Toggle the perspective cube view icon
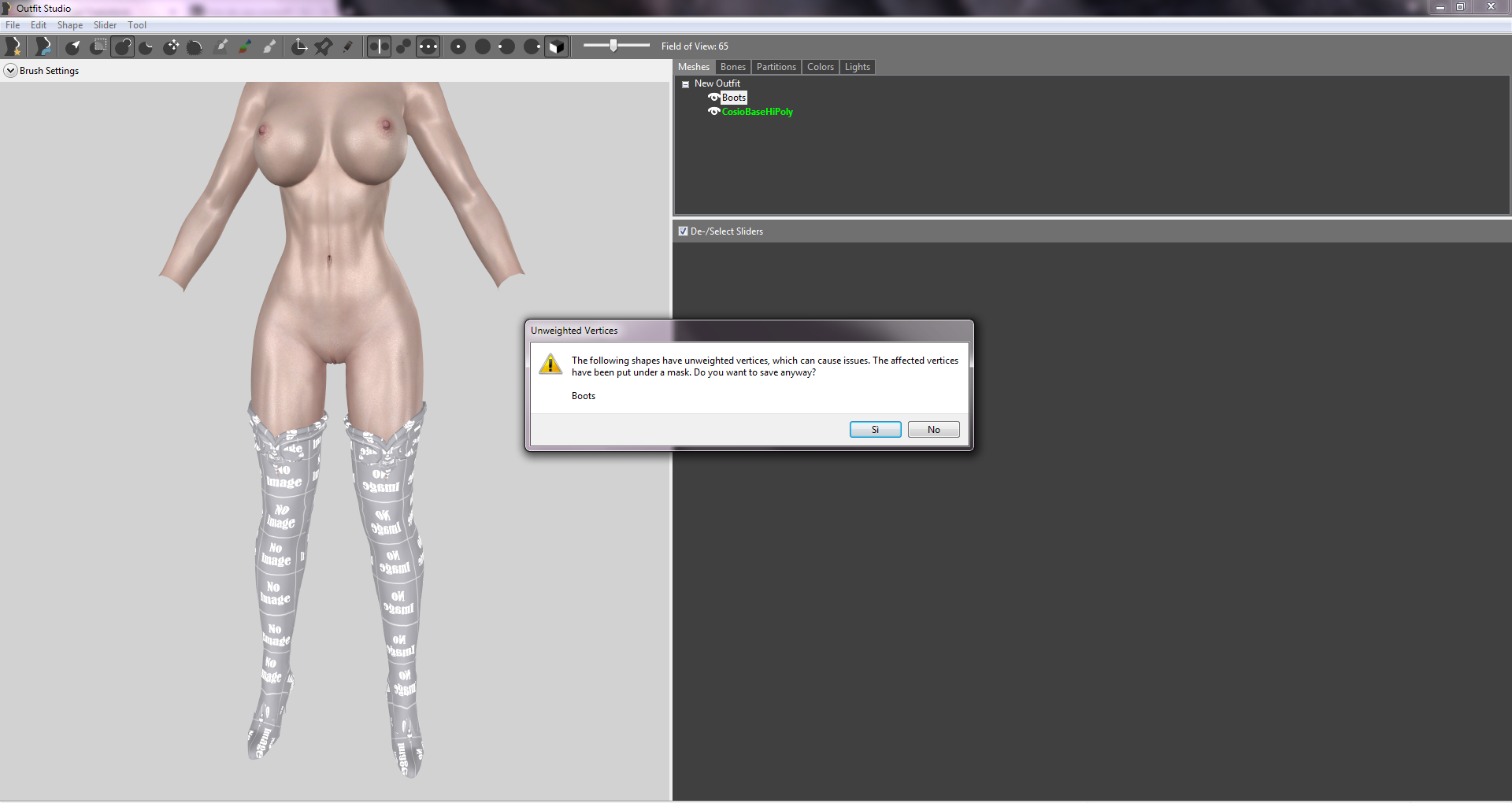 (556, 46)
